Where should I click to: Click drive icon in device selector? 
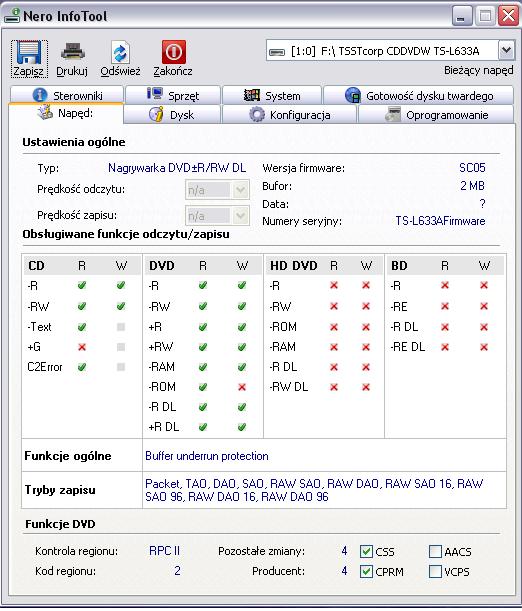(x=277, y=52)
